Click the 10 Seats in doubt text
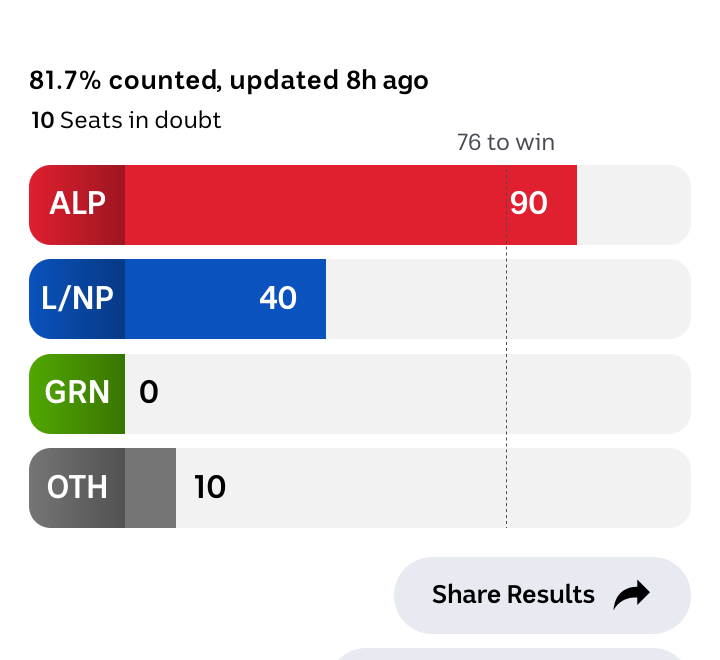This screenshot has width=720, height=660. (126, 120)
